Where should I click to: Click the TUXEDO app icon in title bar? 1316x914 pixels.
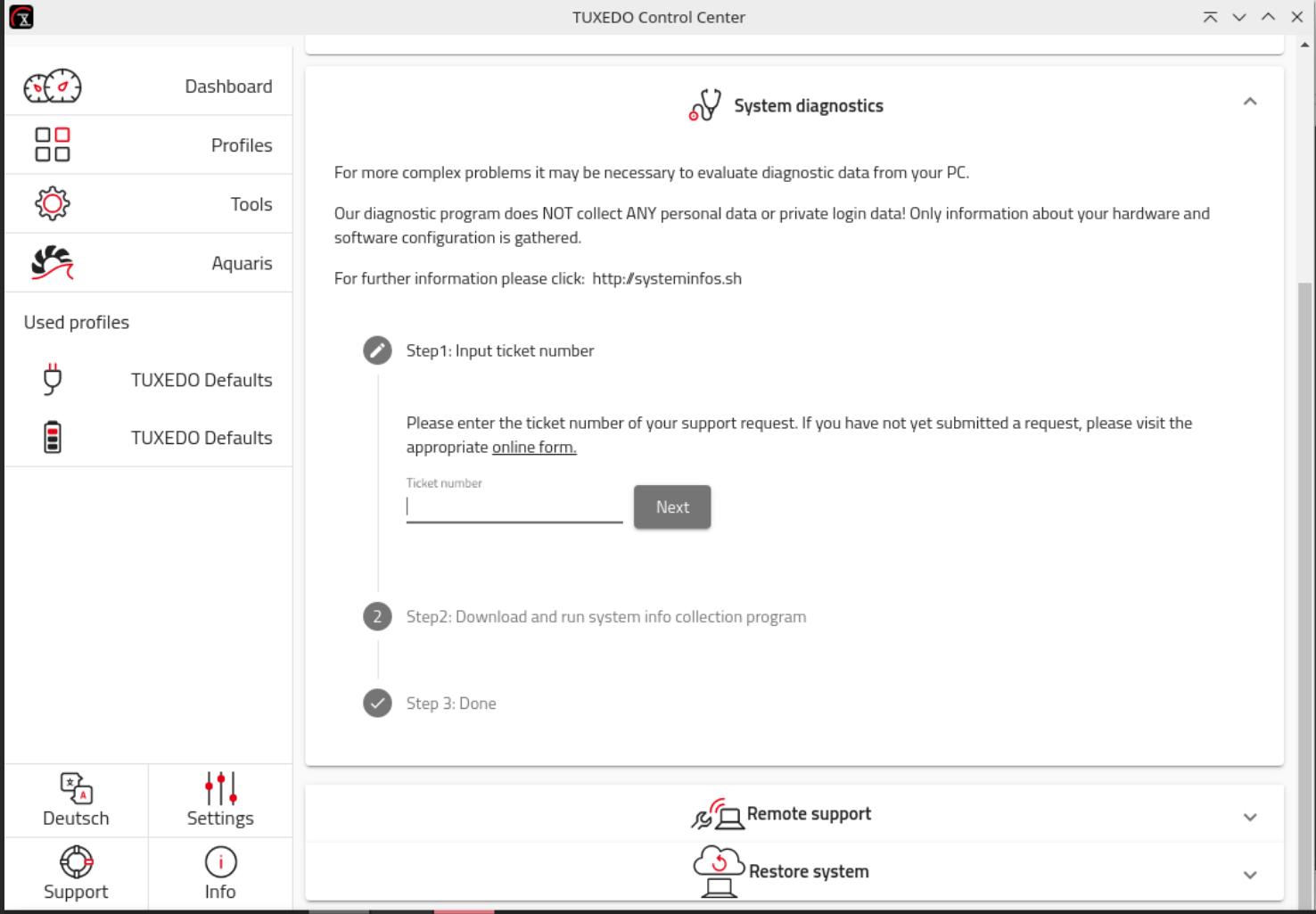(21, 17)
